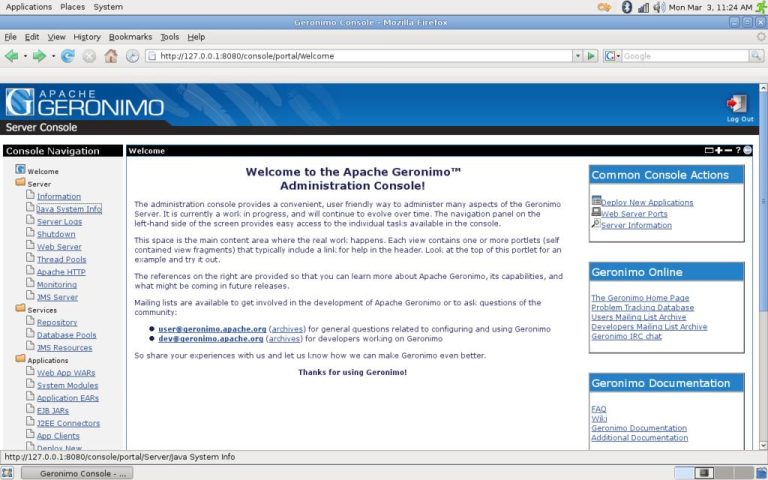Screen dimensions: 768x480
Task: Open the URL bar history dropdown
Action: tap(574, 56)
